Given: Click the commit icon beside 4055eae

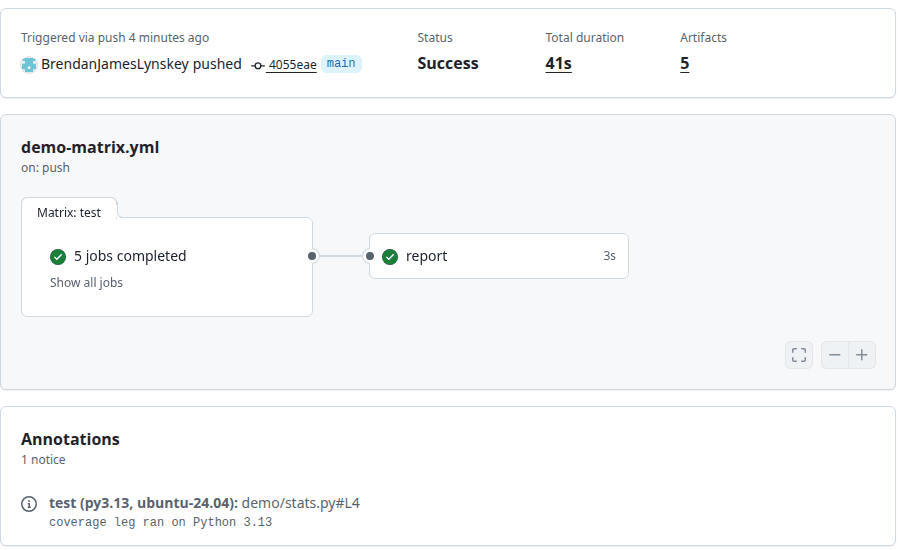Looking at the screenshot, I should click(258, 66).
